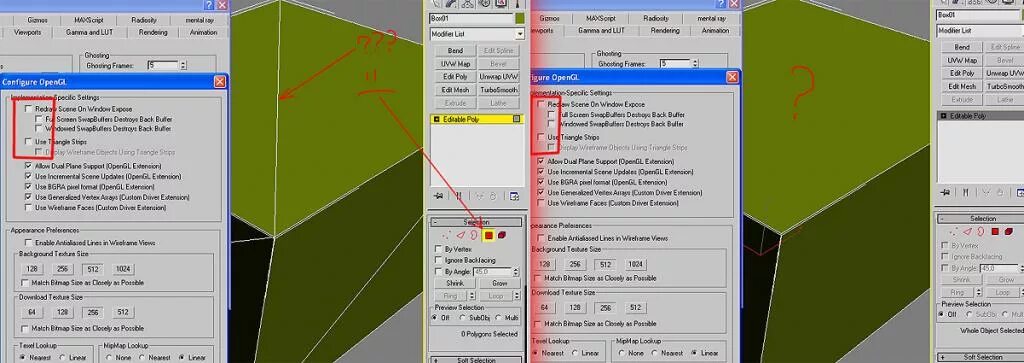Click highlighted Polygon sub-object icon in left panel
The image size is (1024, 363).
tap(488, 236)
